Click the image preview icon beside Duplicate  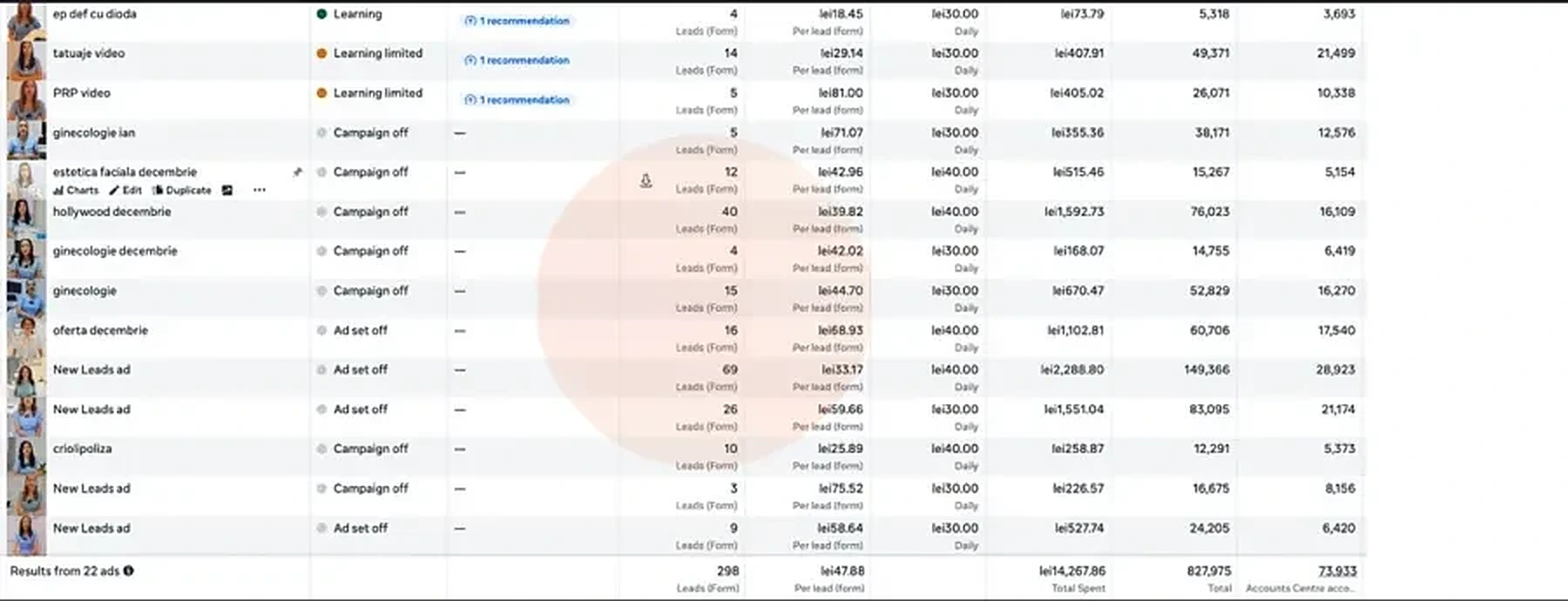(x=227, y=190)
